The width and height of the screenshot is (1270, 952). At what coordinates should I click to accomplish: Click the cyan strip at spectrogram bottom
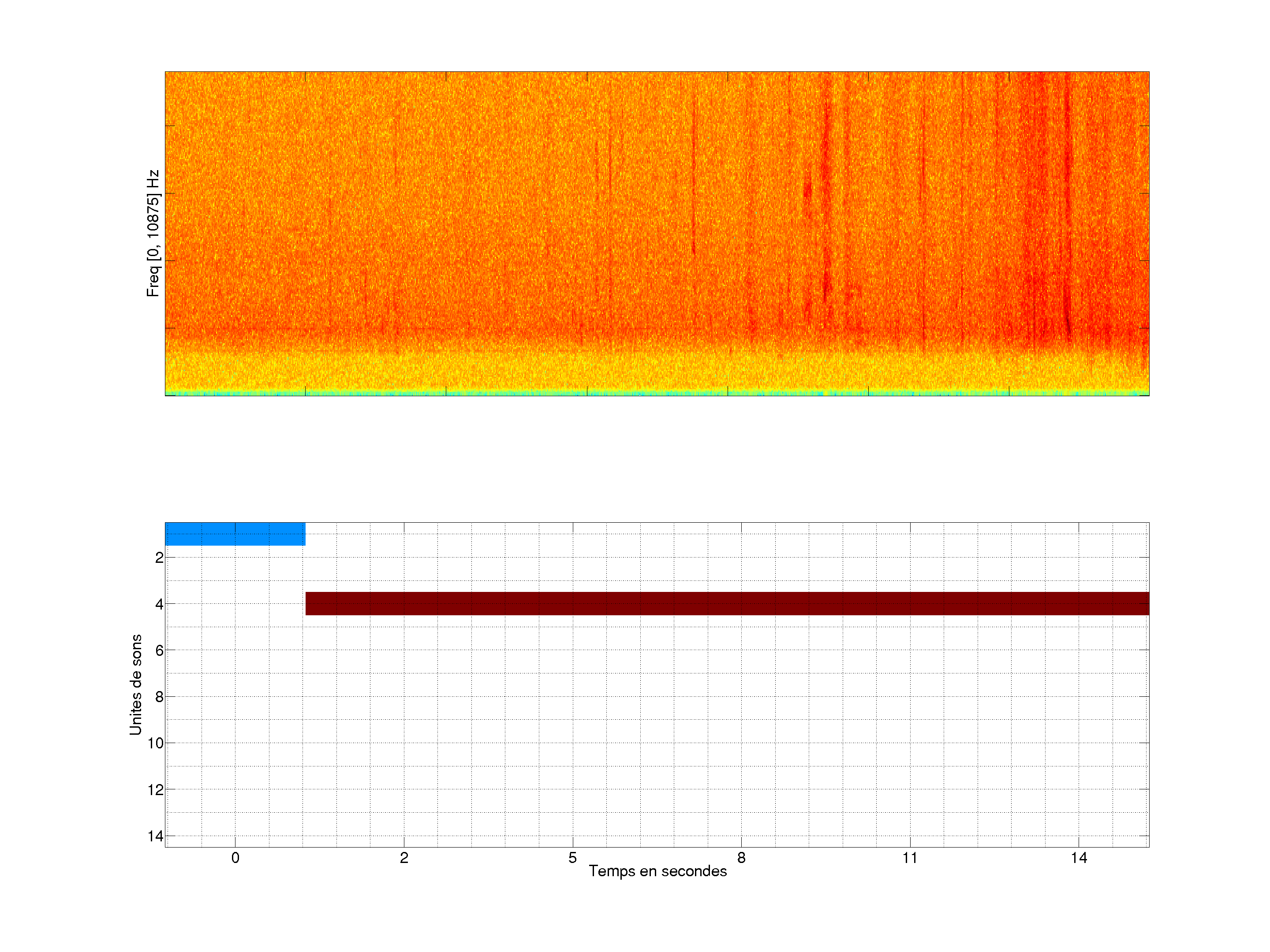coord(657,394)
